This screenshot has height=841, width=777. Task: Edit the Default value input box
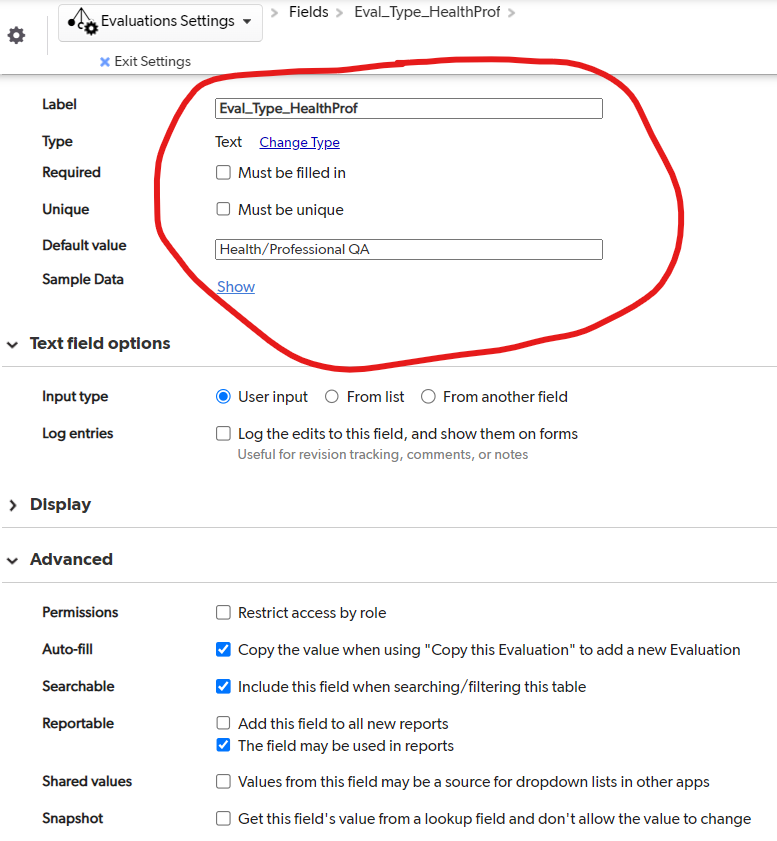(x=409, y=249)
